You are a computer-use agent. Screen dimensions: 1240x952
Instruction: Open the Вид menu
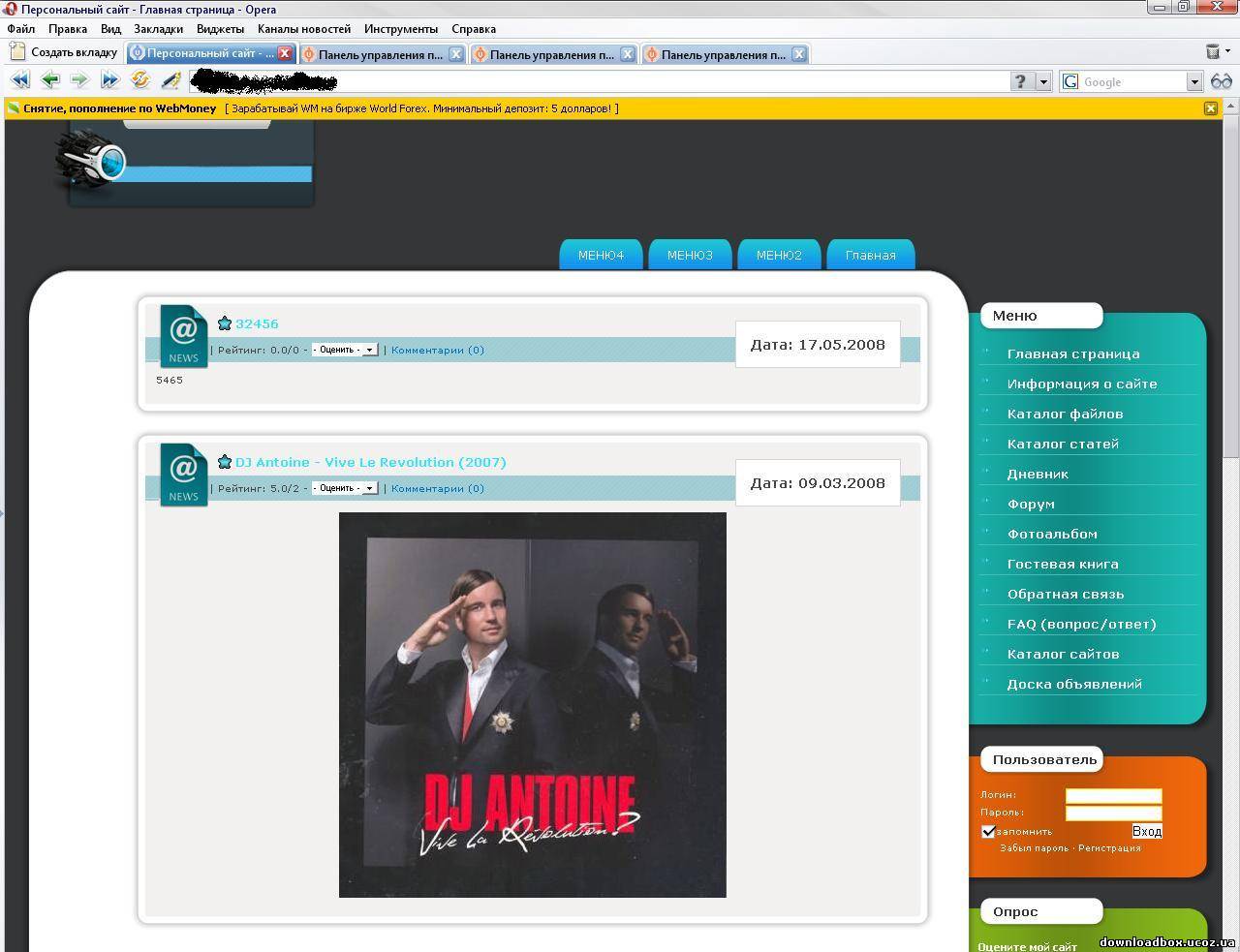pos(110,29)
